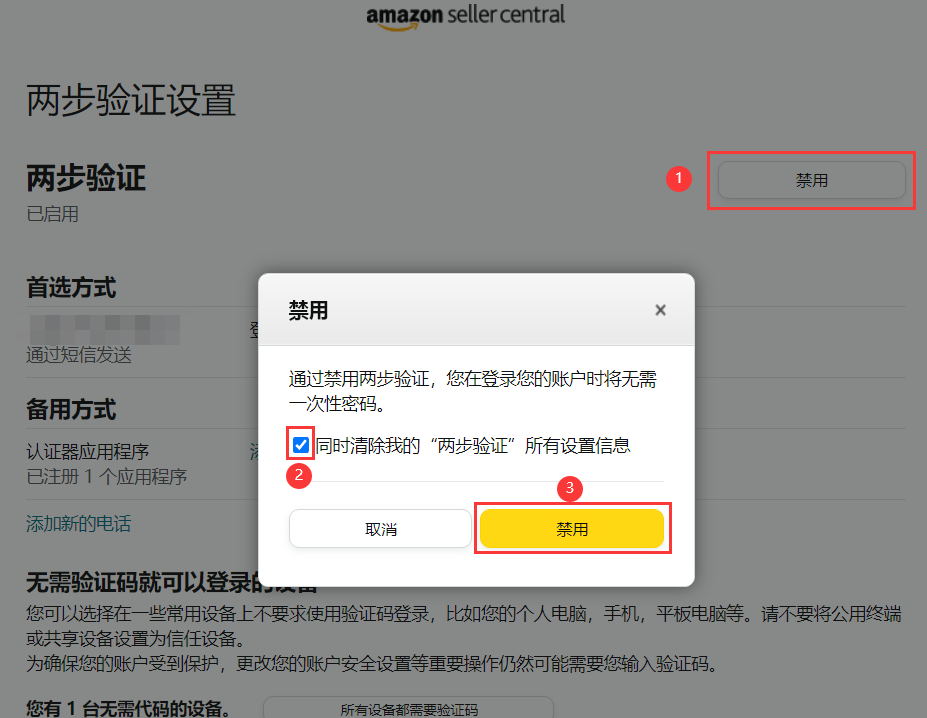The height and width of the screenshot is (718, 927).
Task: Click the Amazon Seller Central logo
Action: click(465, 17)
